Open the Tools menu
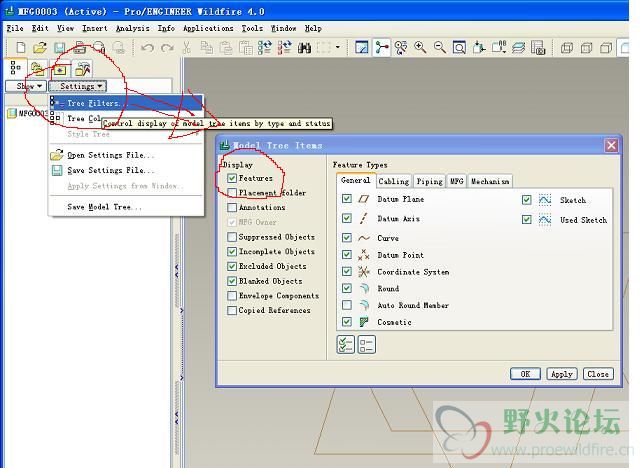The height and width of the screenshot is (468, 644). pos(252,28)
